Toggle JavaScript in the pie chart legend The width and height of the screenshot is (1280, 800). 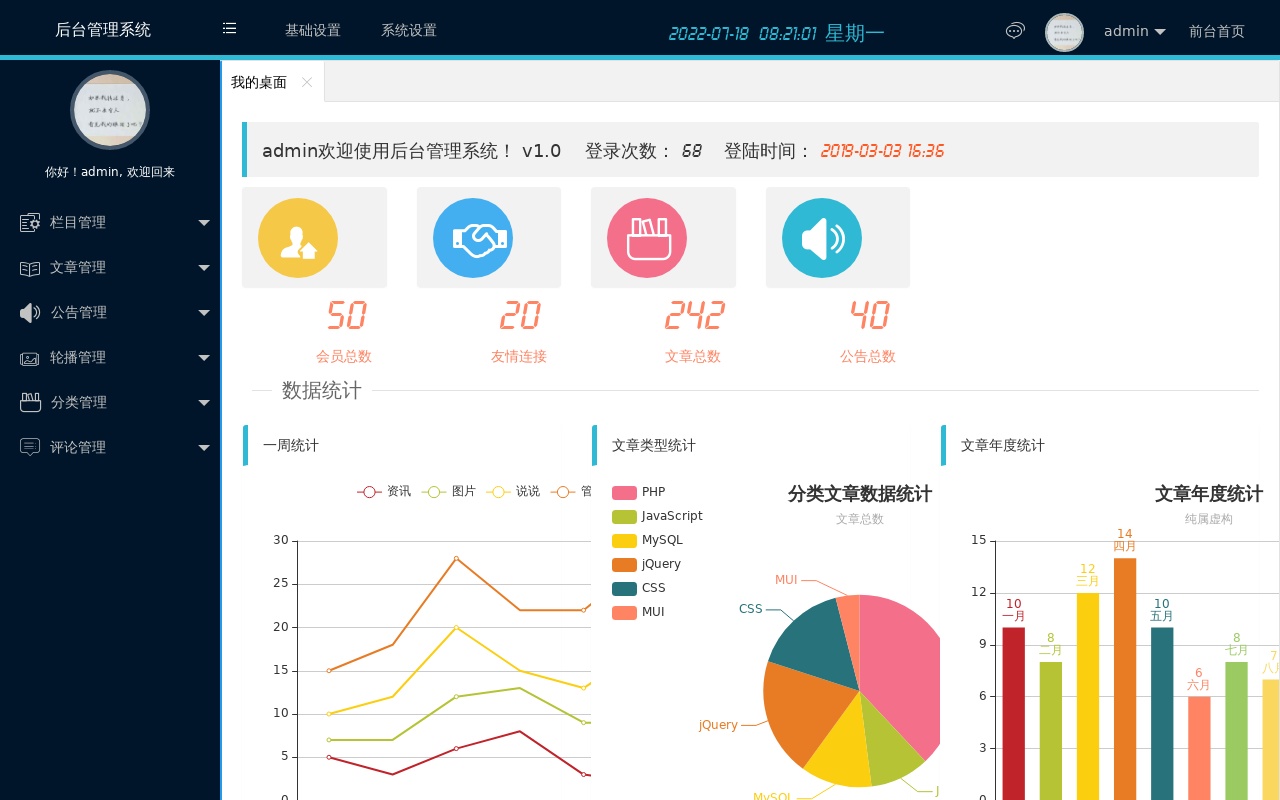[x=657, y=516]
